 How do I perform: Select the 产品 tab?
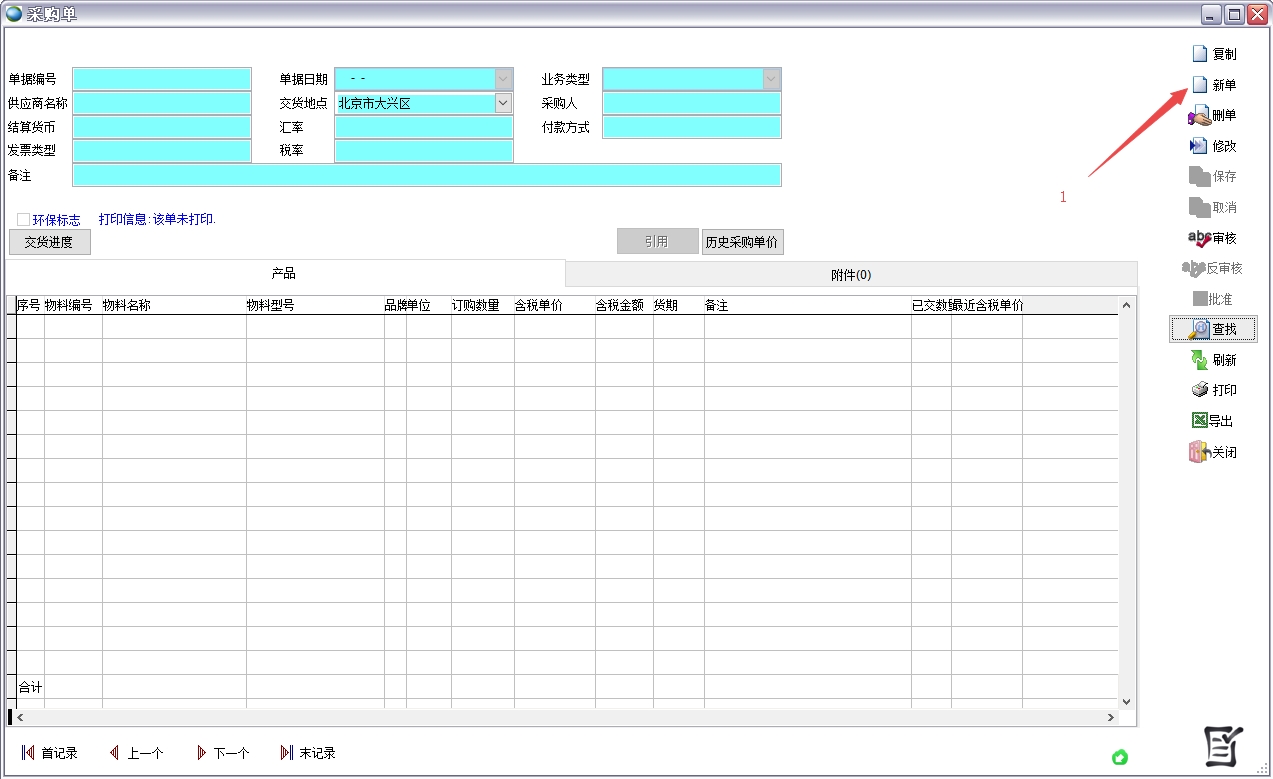pyautogui.click(x=284, y=274)
